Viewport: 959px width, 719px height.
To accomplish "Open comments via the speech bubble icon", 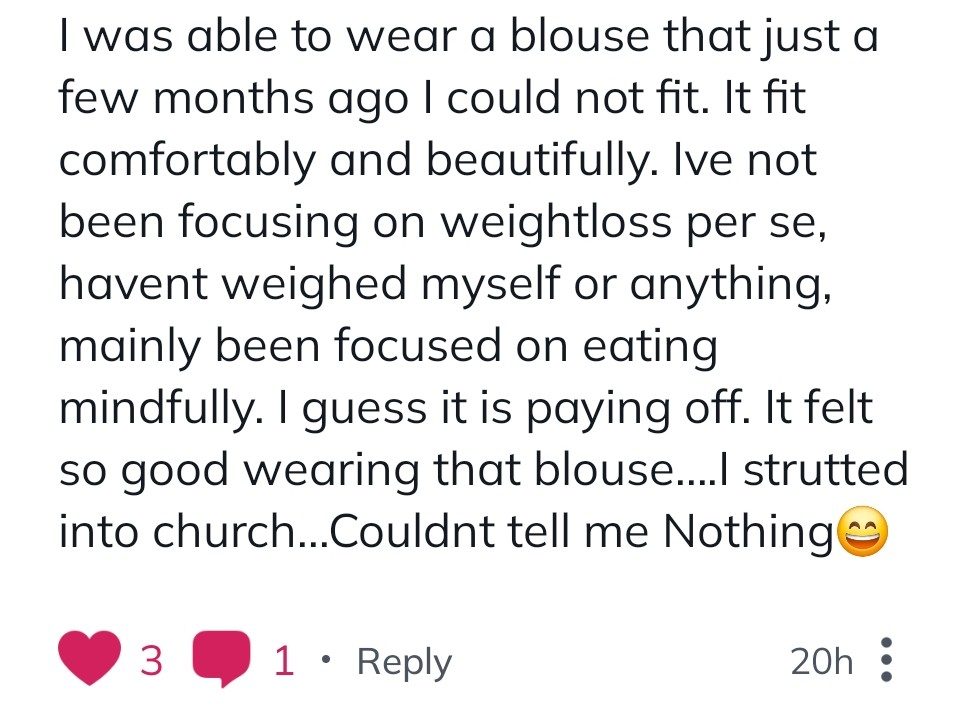I will [221, 658].
